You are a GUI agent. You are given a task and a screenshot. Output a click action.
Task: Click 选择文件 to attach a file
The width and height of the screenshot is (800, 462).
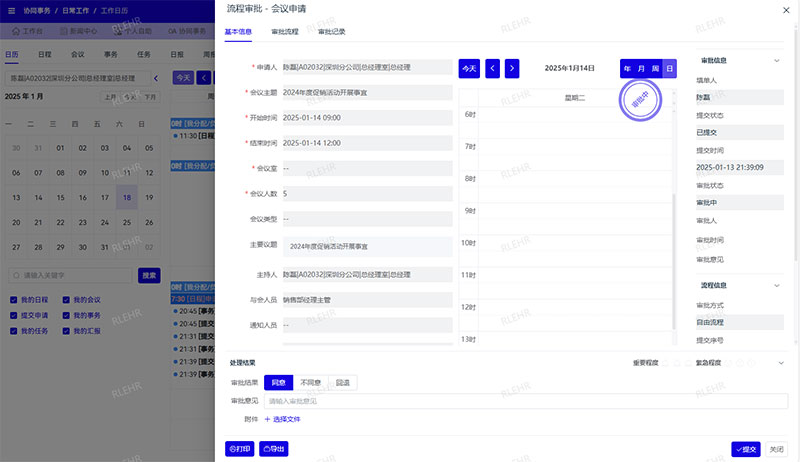coord(282,419)
